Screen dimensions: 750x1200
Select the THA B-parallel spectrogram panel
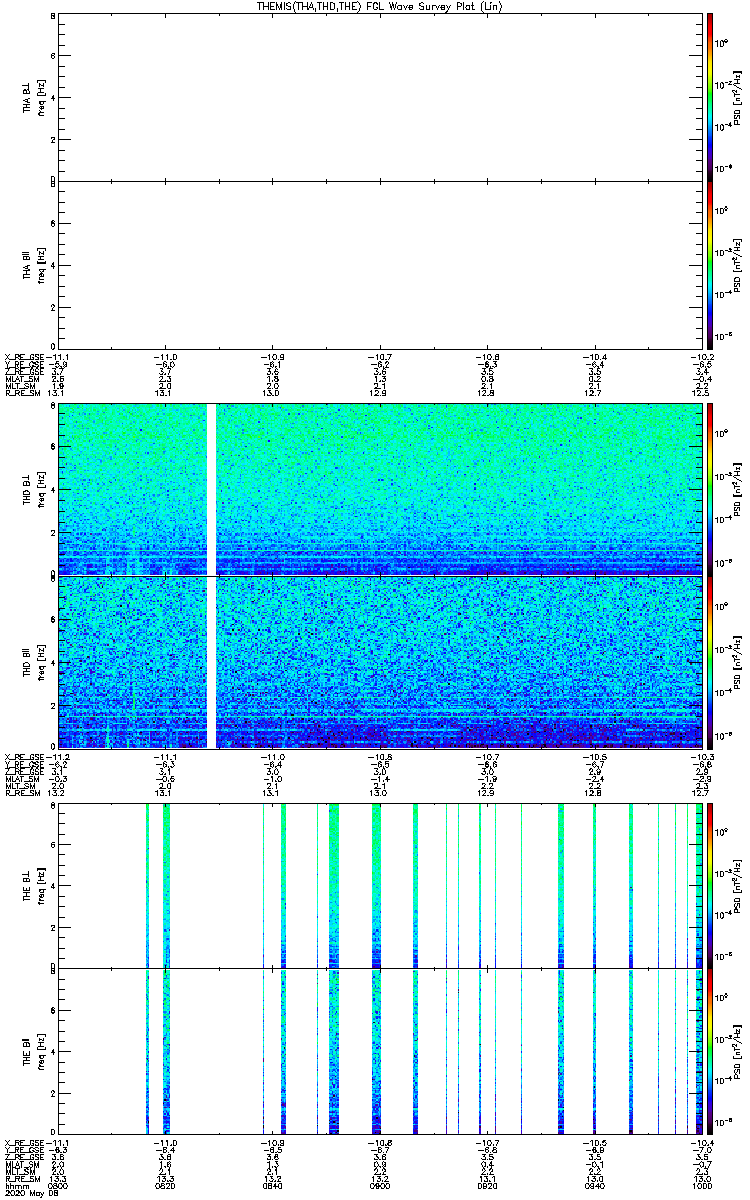[380, 264]
